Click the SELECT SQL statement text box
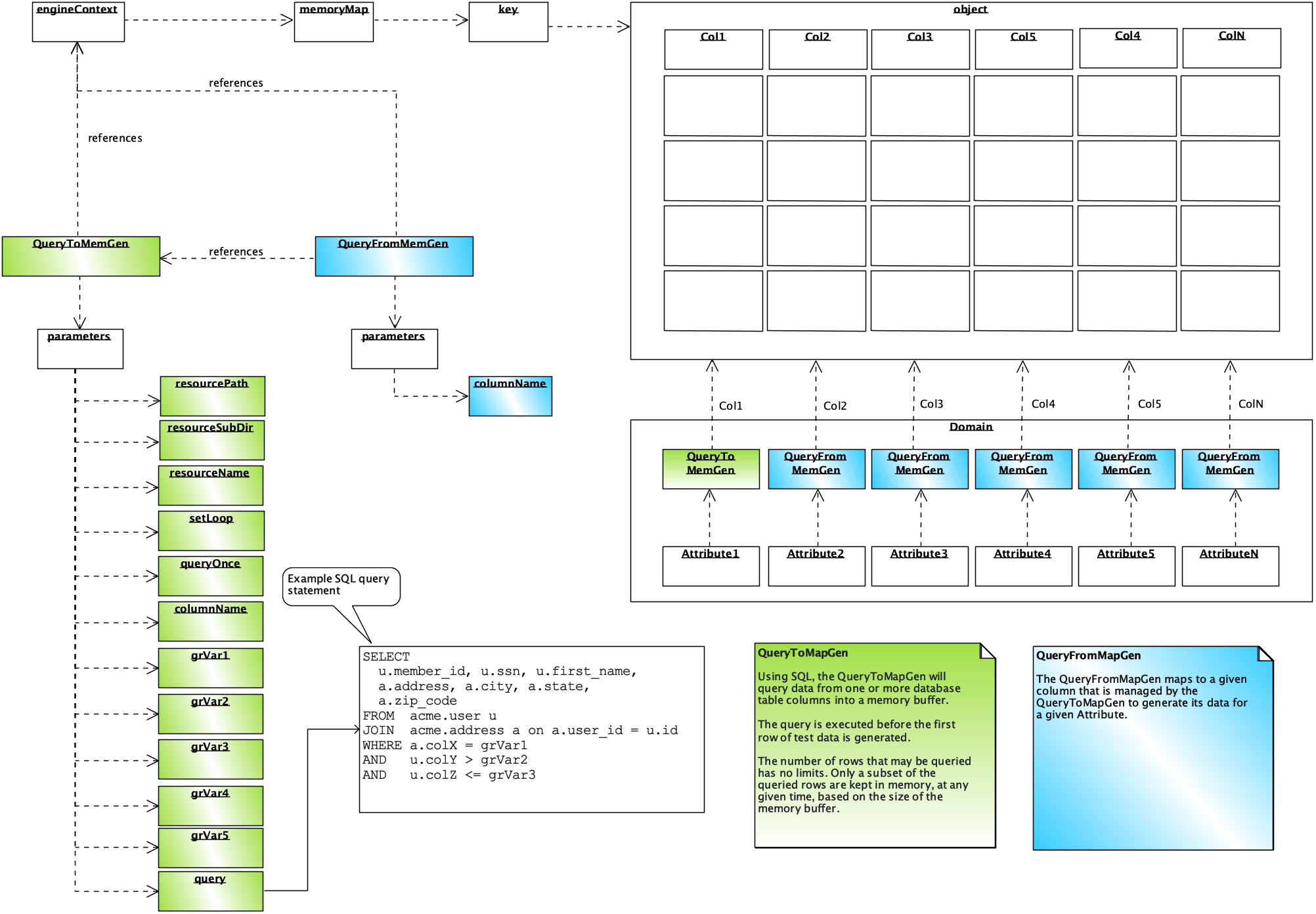Viewport: 1316px width, 914px height. (x=531, y=729)
